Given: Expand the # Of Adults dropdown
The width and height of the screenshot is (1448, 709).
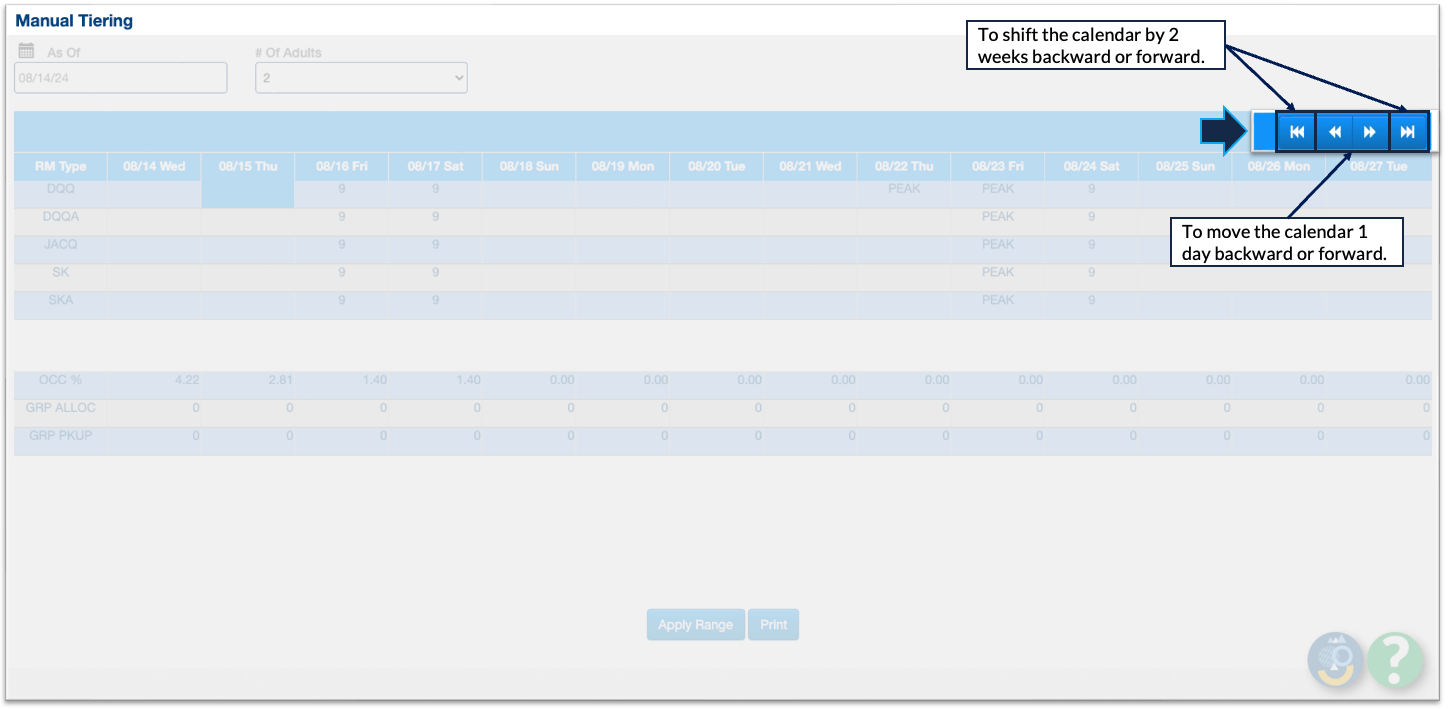Looking at the screenshot, I should coord(361,78).
